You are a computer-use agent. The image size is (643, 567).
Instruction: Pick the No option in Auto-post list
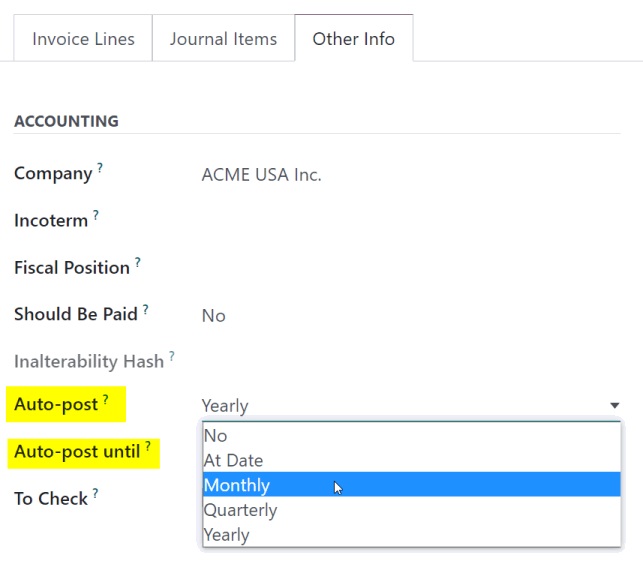[x=412, y=435]
